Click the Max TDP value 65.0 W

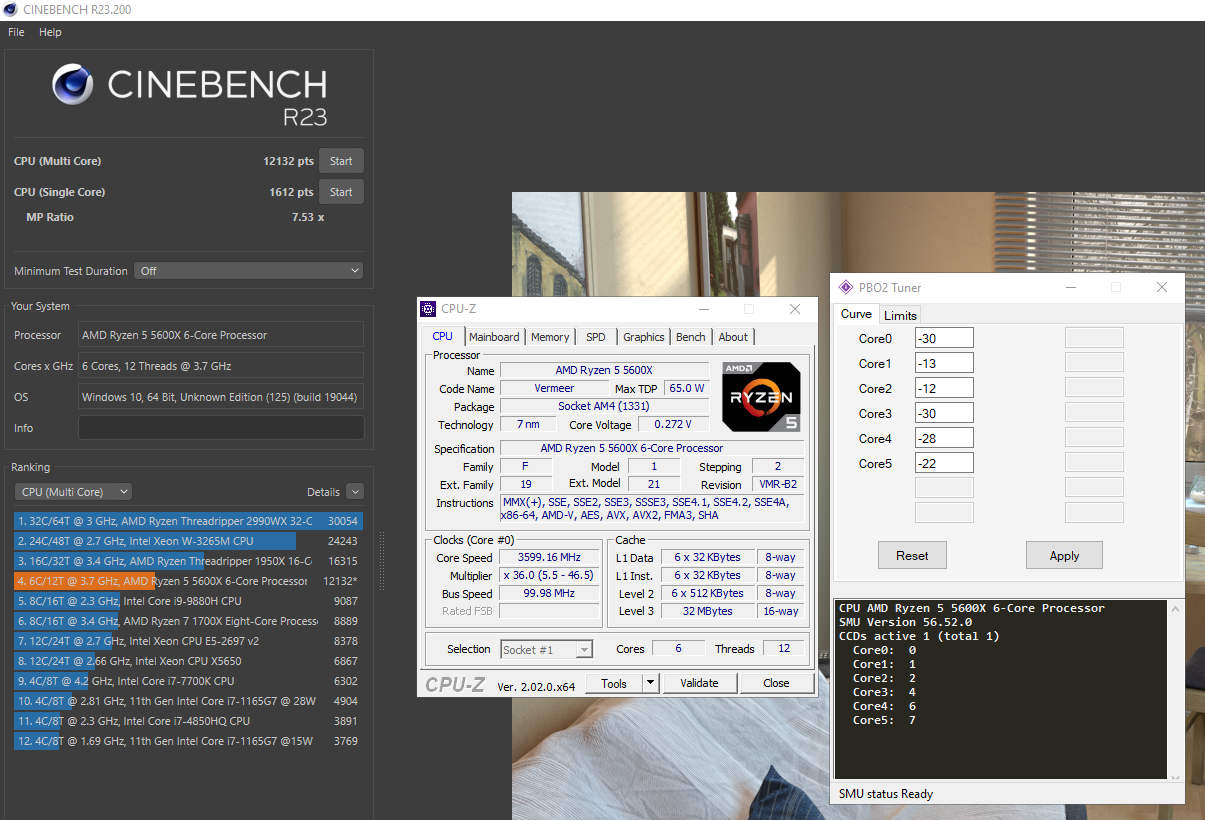(686, 388)
